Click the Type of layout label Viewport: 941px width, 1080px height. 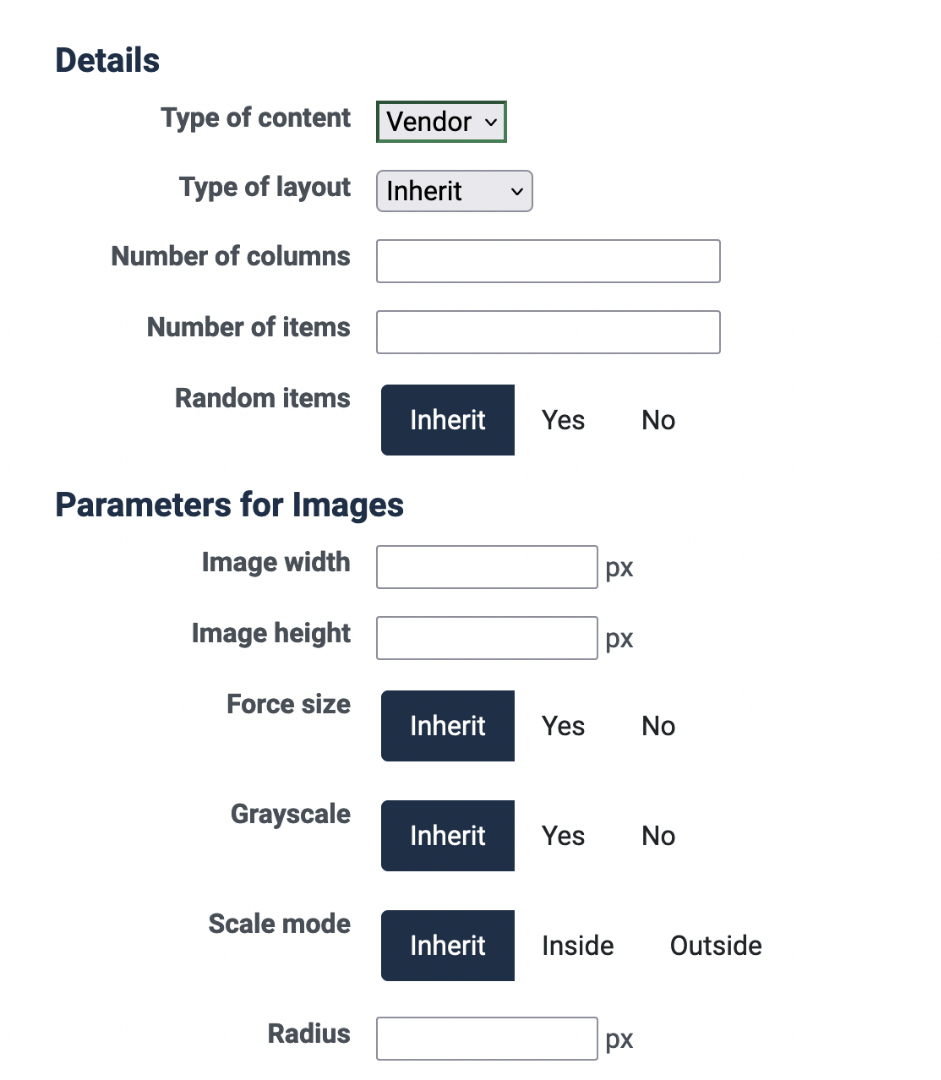[265, 188]
